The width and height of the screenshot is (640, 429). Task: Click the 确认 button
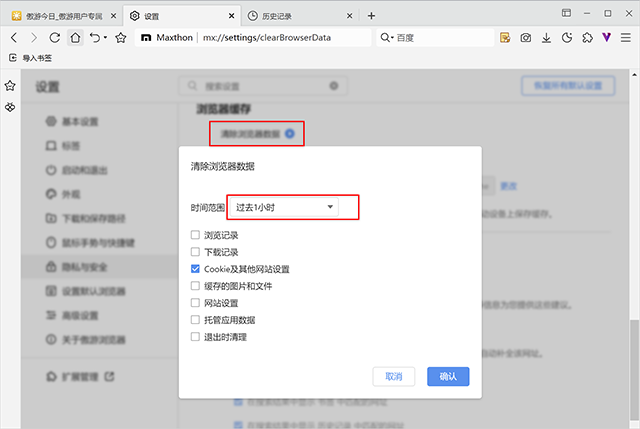coord(448,376)
